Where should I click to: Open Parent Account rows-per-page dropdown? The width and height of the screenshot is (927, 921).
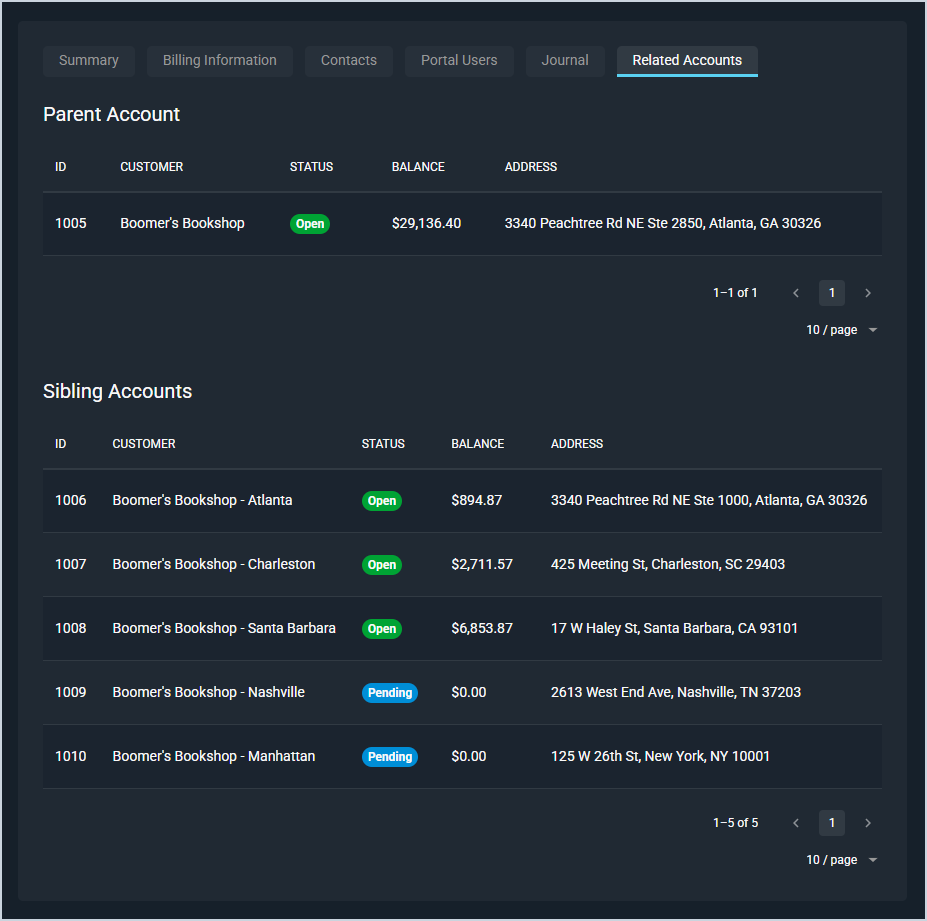coord(841,330)
